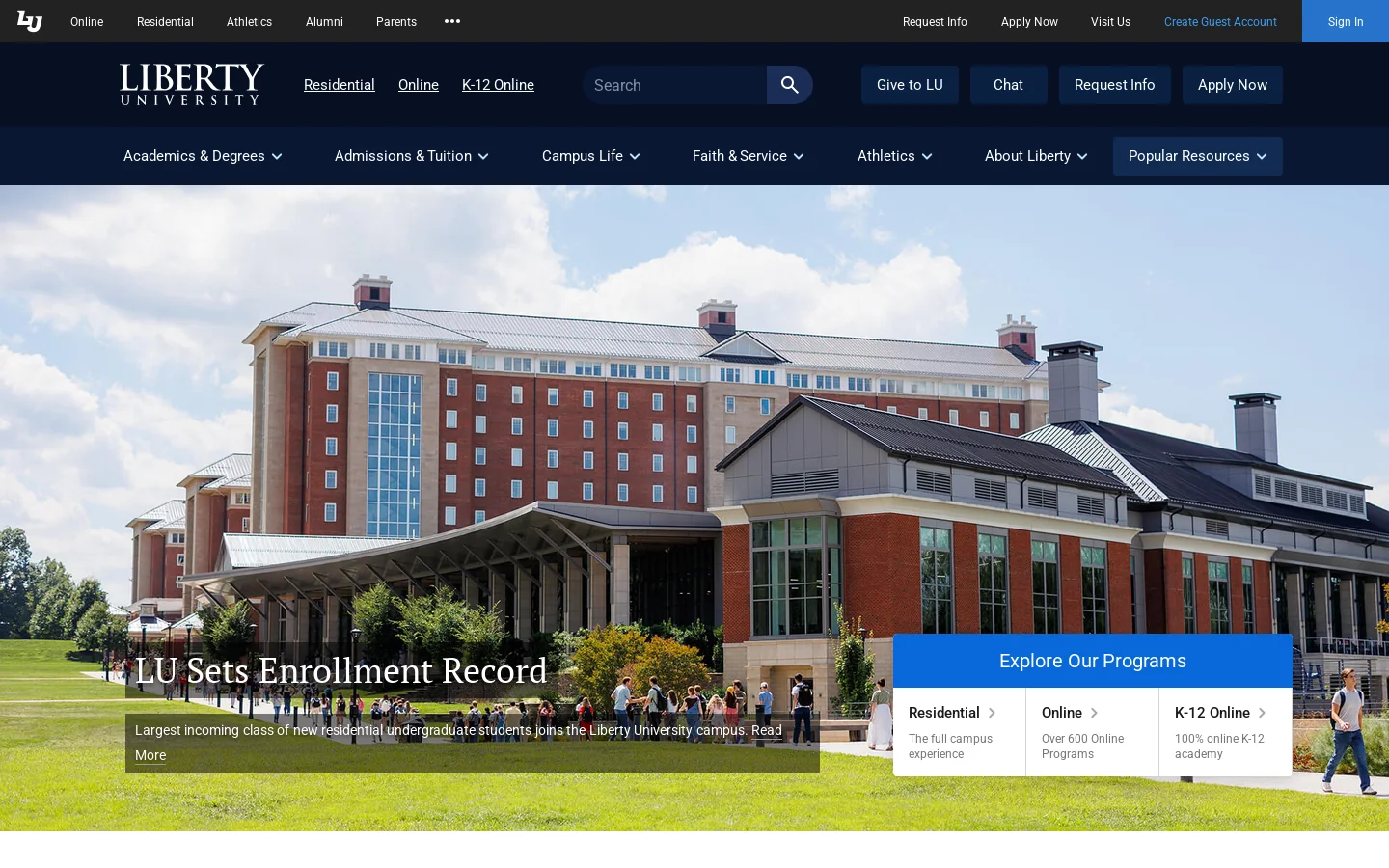This screenshot has height=868, width=1389.
Task: Focus the Search input field
Action: click(674, 85)
